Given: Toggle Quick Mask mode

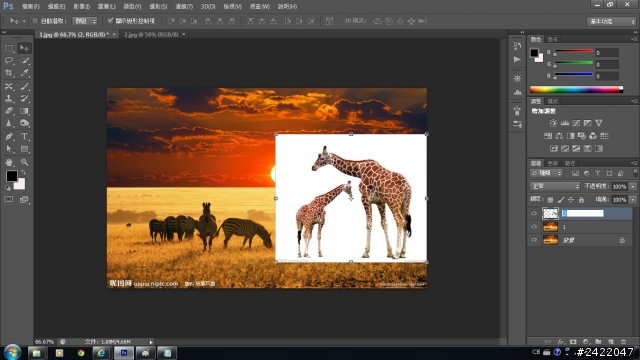Looking at the screenshot, I should click(9, 199).
